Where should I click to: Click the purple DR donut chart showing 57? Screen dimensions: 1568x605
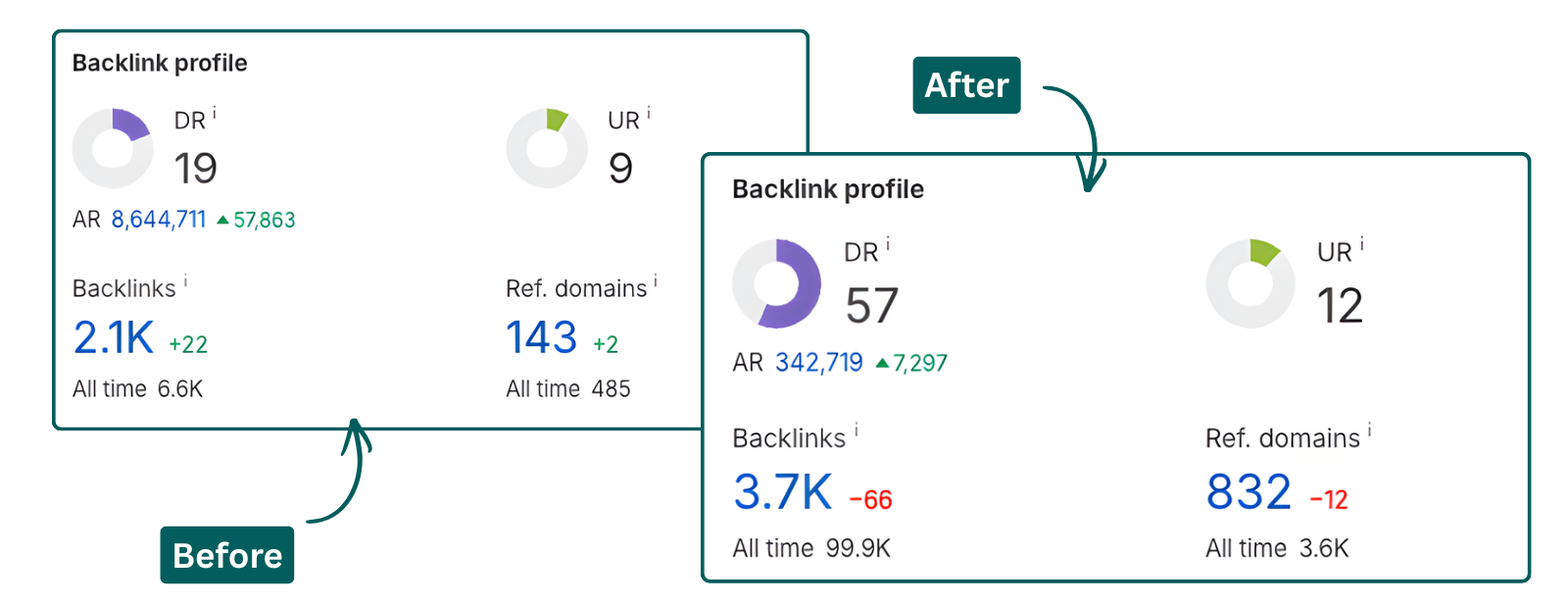777,283
